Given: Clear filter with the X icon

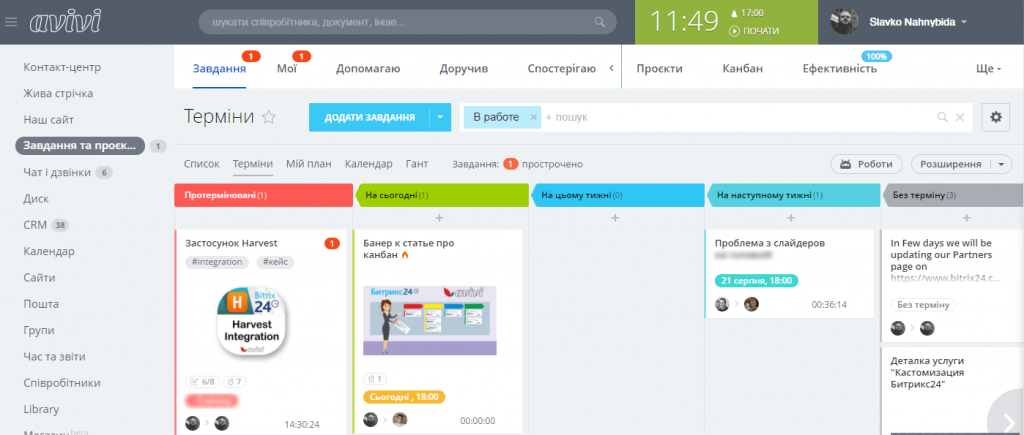Looking at the screenshot, I should 959,118.
